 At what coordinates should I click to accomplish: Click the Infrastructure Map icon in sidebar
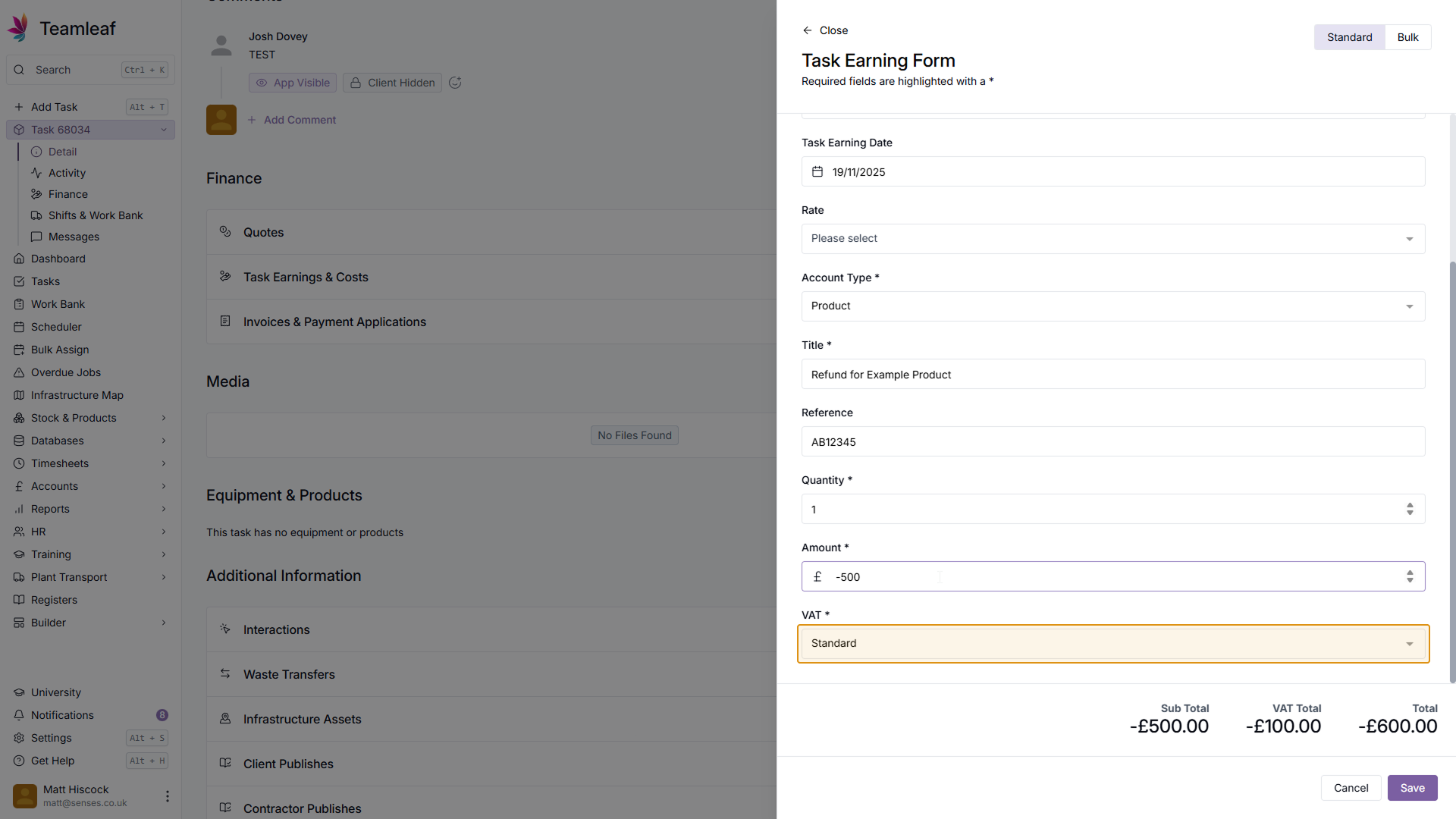(19, 395)
